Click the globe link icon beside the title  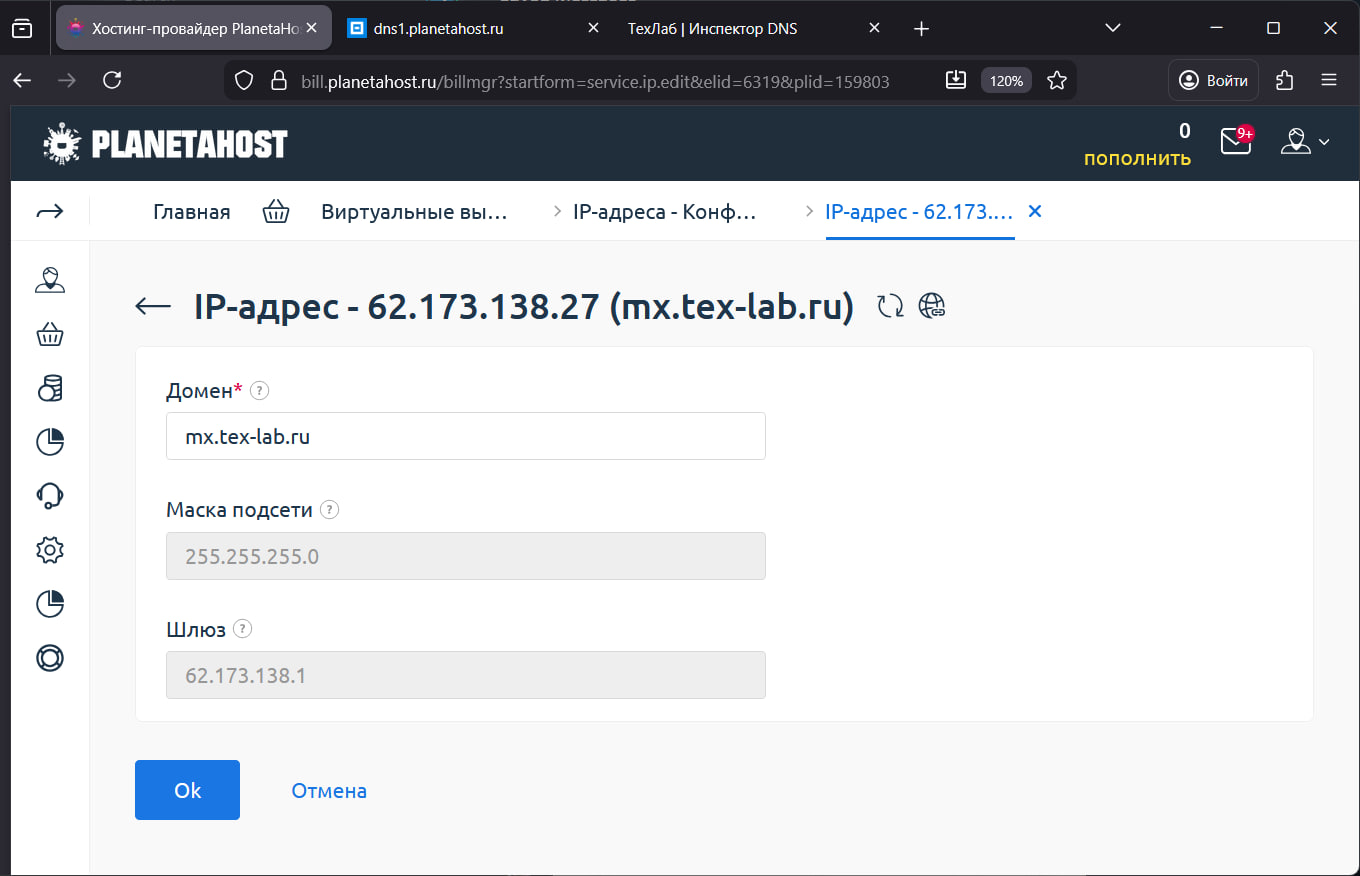click(x=932, y=306)
